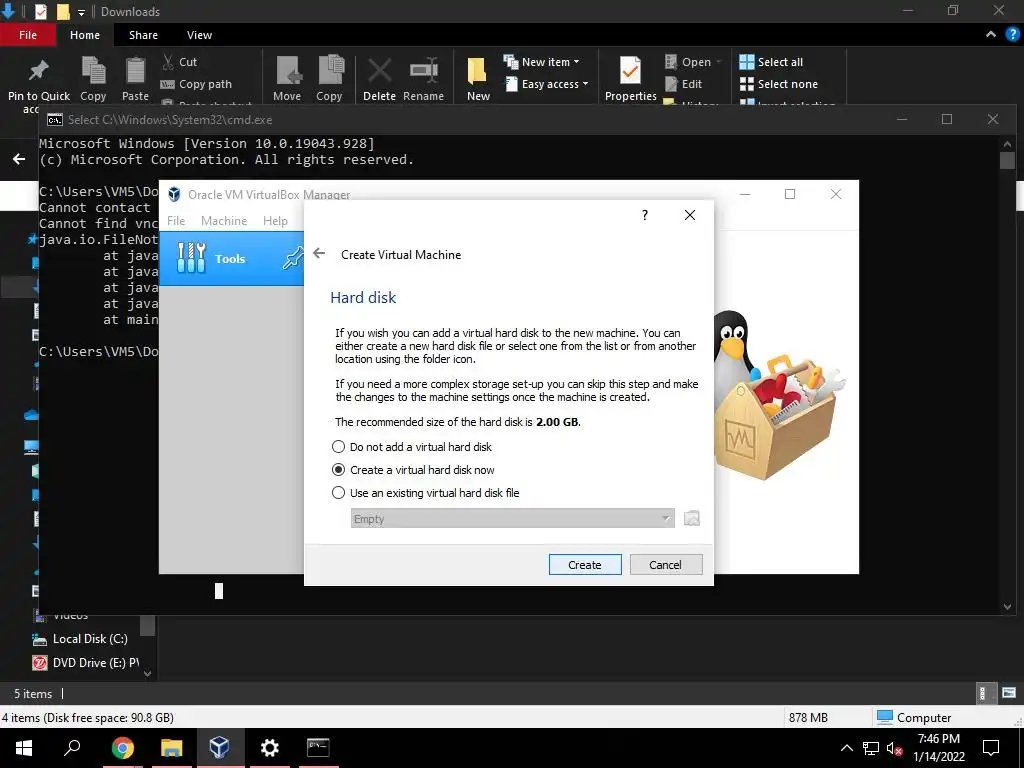Click Select none in the ribbon
This screenshot has height=768, width=1024.
pos(778,84)
